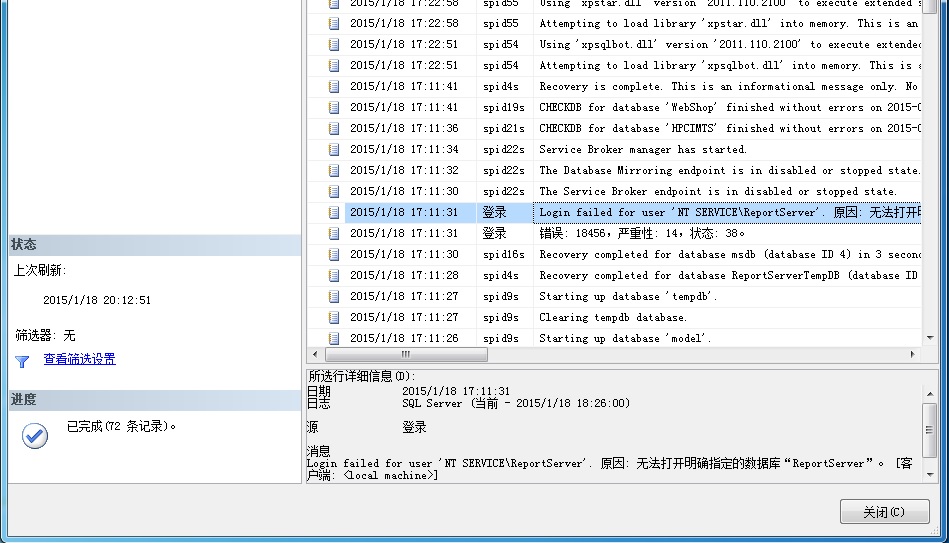Select 'Login failed for user NT SERVICE\ReportServer' message
Viewport: 949px width, 543px height.
[x=727, y=212]
